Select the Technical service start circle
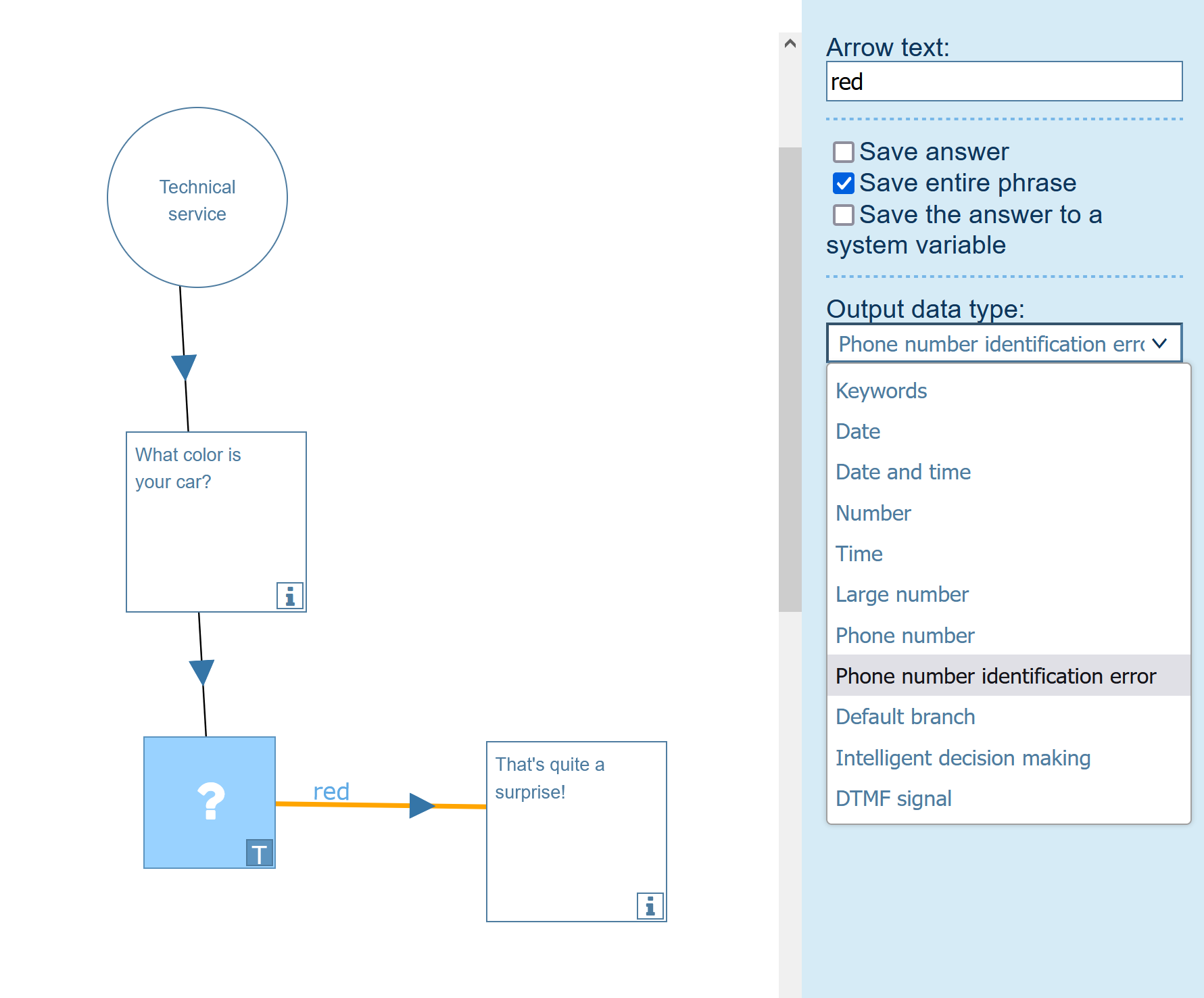The height and width of the screenshot is (998, 1204). point(197,197)
